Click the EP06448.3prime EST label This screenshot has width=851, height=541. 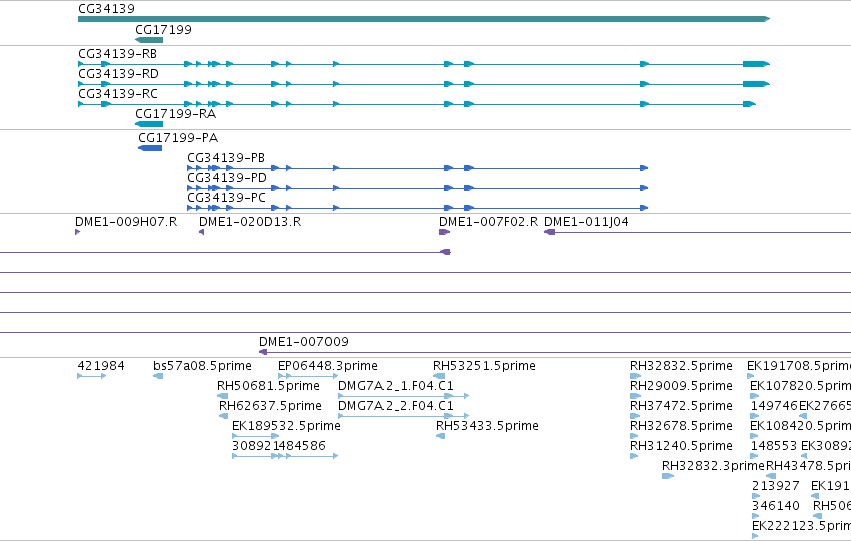coord(327,365)
